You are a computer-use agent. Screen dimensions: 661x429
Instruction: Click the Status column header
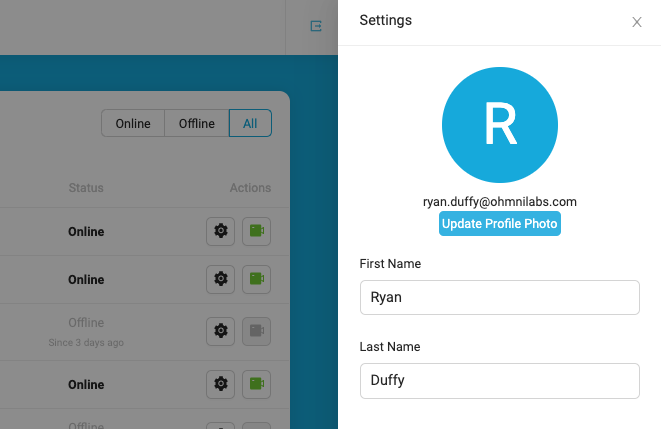point(86,188)
